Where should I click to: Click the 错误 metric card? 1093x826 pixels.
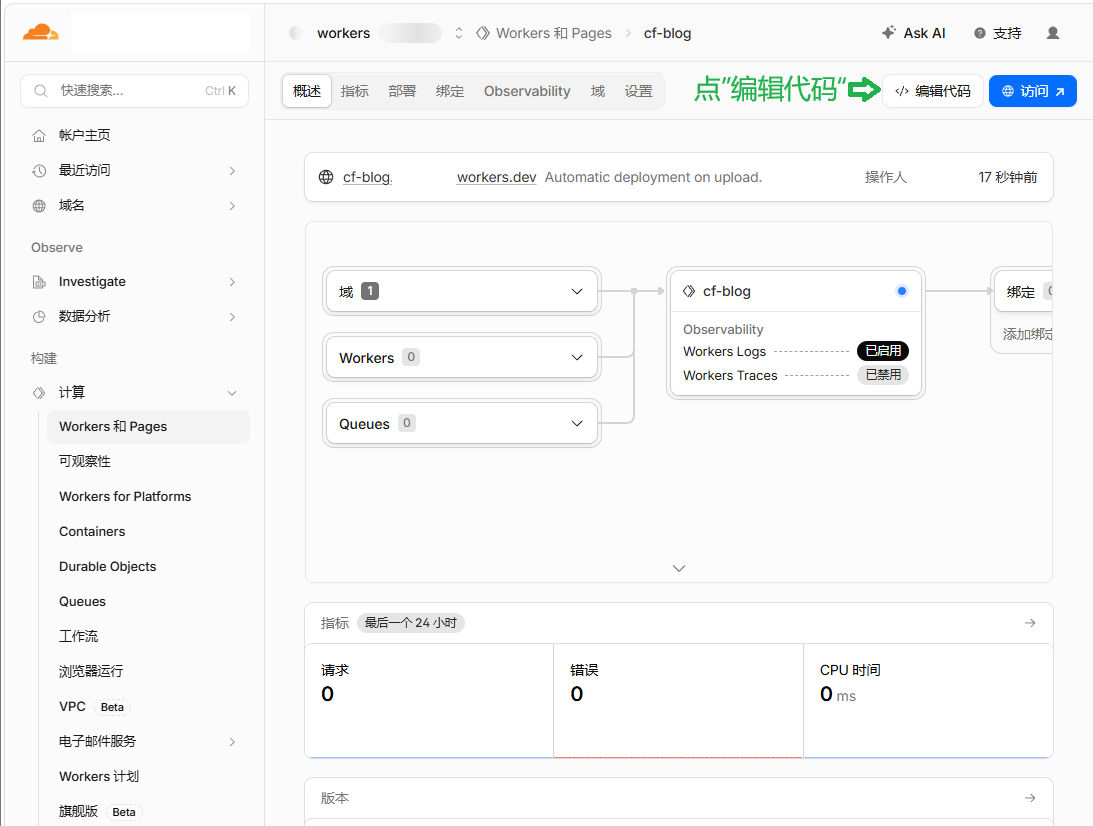tap(678, 701)
